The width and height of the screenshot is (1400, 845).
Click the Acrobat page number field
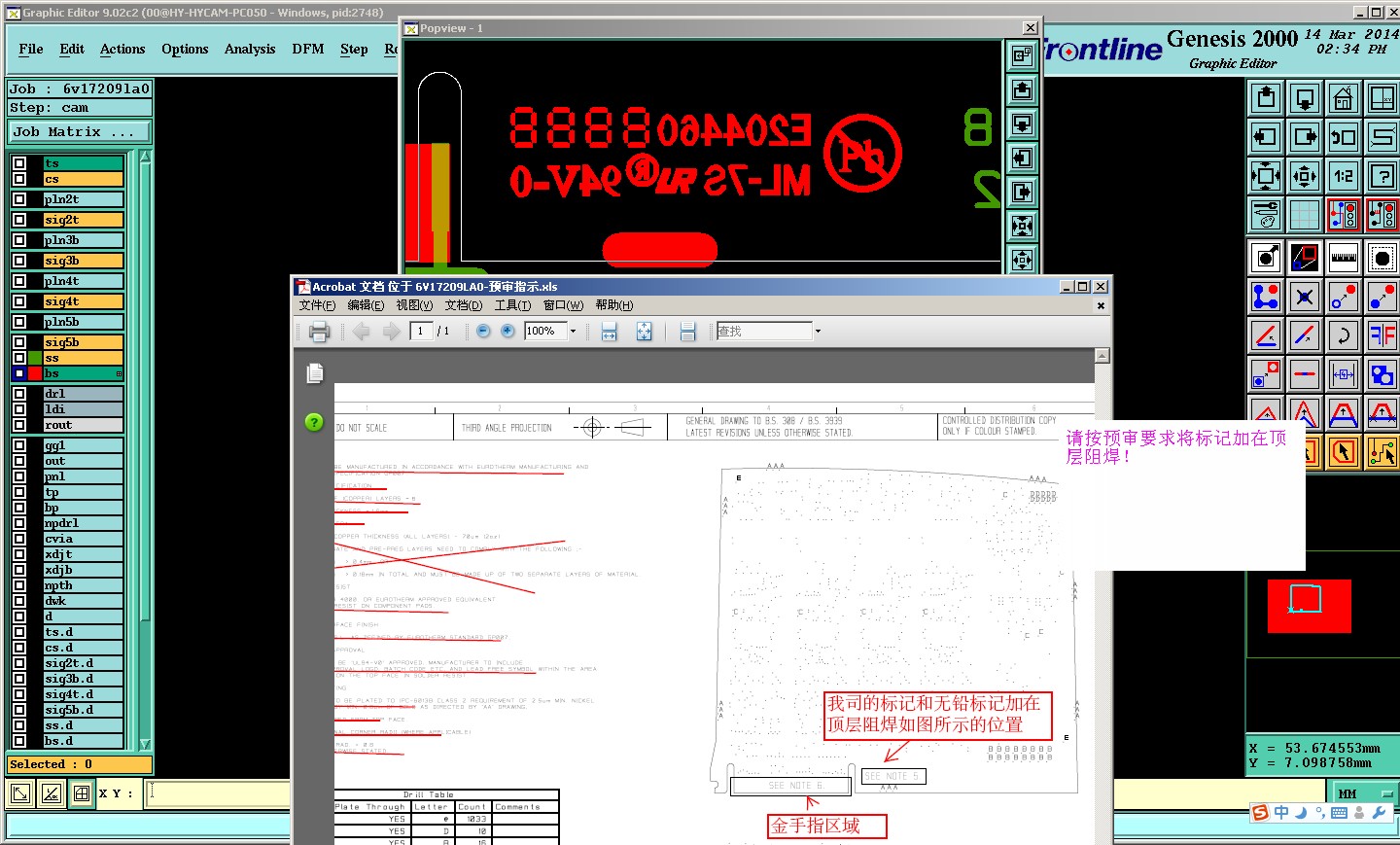(421, 332)
